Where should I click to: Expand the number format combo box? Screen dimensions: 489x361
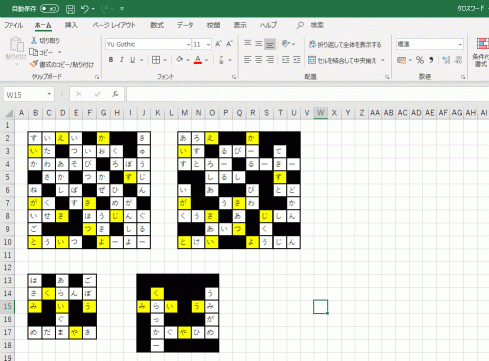(460, 44)
